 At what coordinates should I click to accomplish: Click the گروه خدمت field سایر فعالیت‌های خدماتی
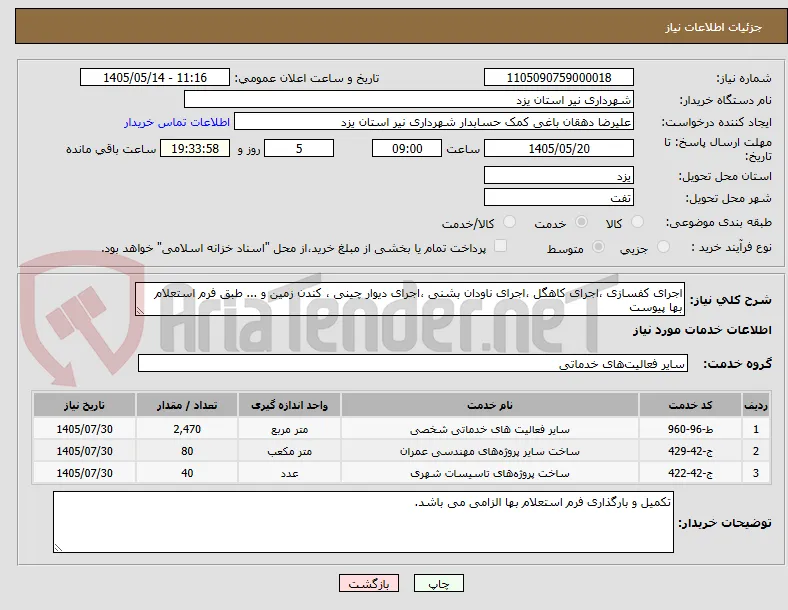coord(413,363)
